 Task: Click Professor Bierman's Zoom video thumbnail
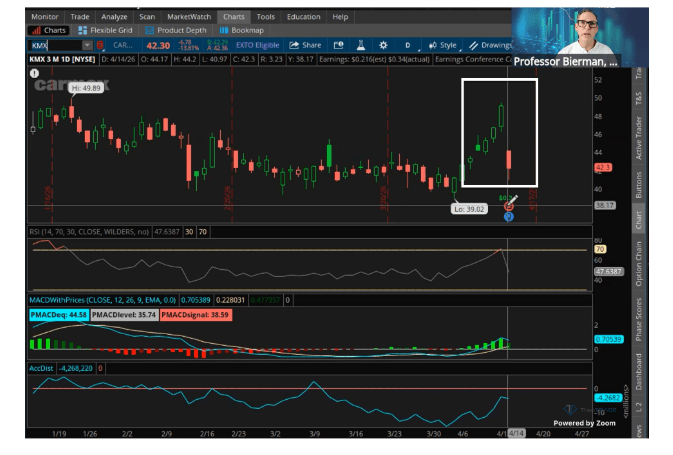point(580,38)
